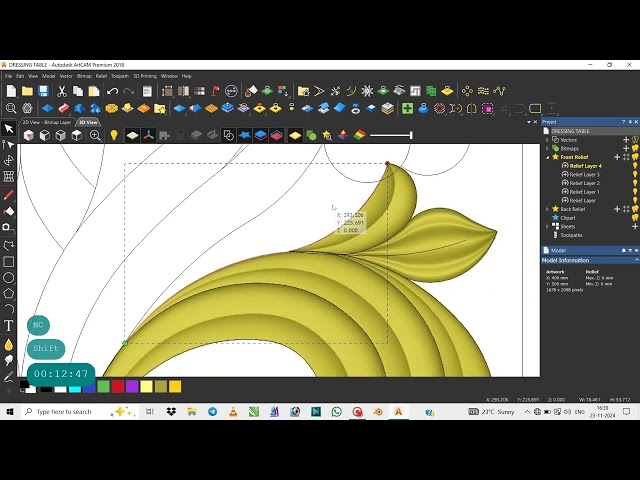
Task: Click the green plus add relief icon
Action: tap(407, 108)
